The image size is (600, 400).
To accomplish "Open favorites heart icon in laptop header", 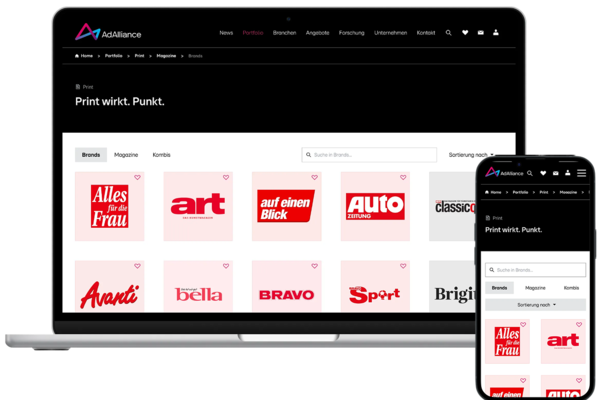I will (x=465, y=33).
